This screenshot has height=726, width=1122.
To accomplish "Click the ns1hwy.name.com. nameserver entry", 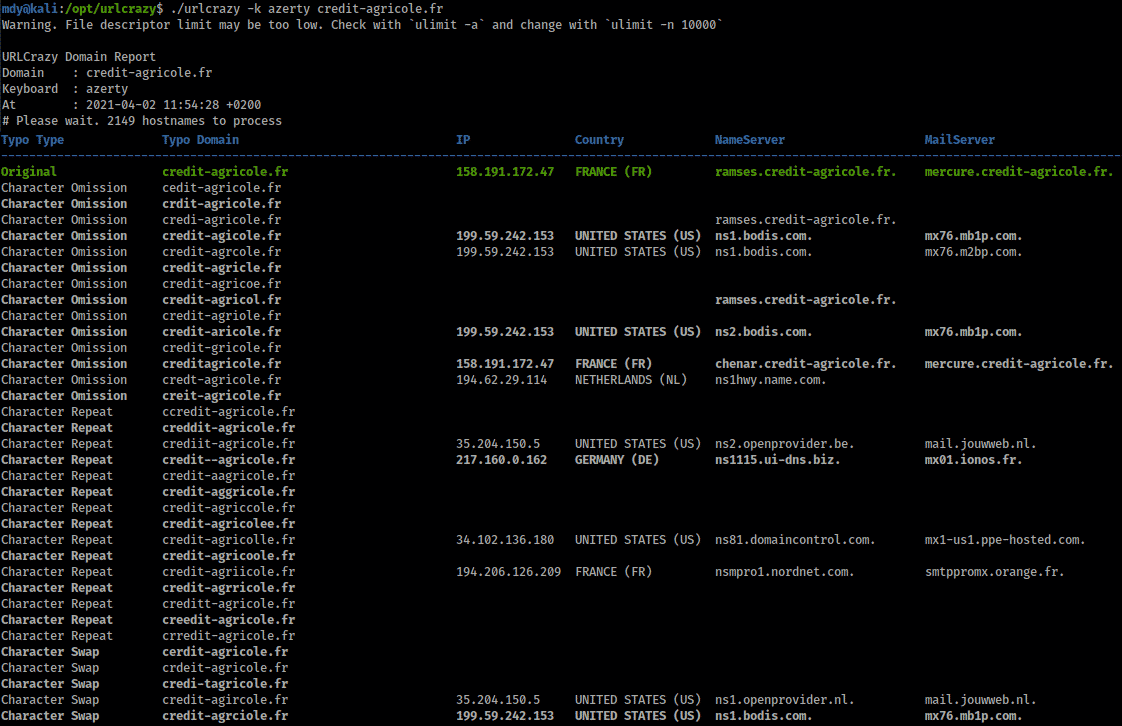I will 770,380.
